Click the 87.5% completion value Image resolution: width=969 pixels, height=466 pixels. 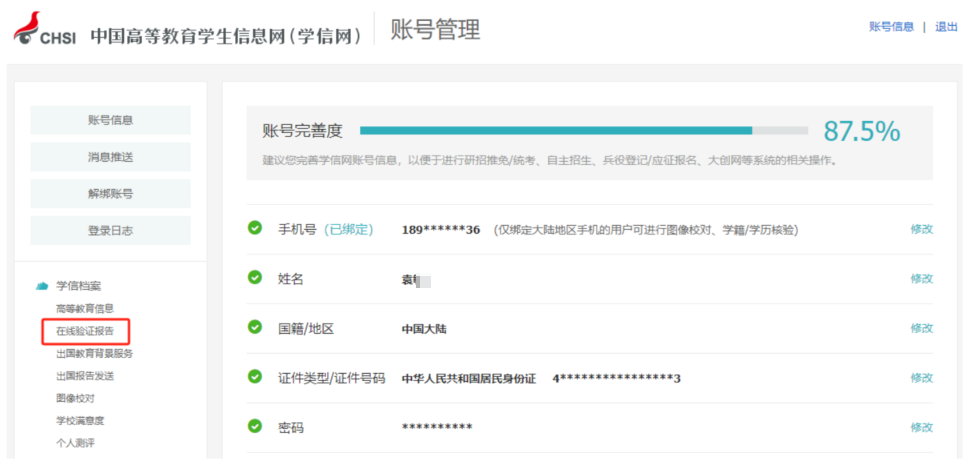point(862,131)
